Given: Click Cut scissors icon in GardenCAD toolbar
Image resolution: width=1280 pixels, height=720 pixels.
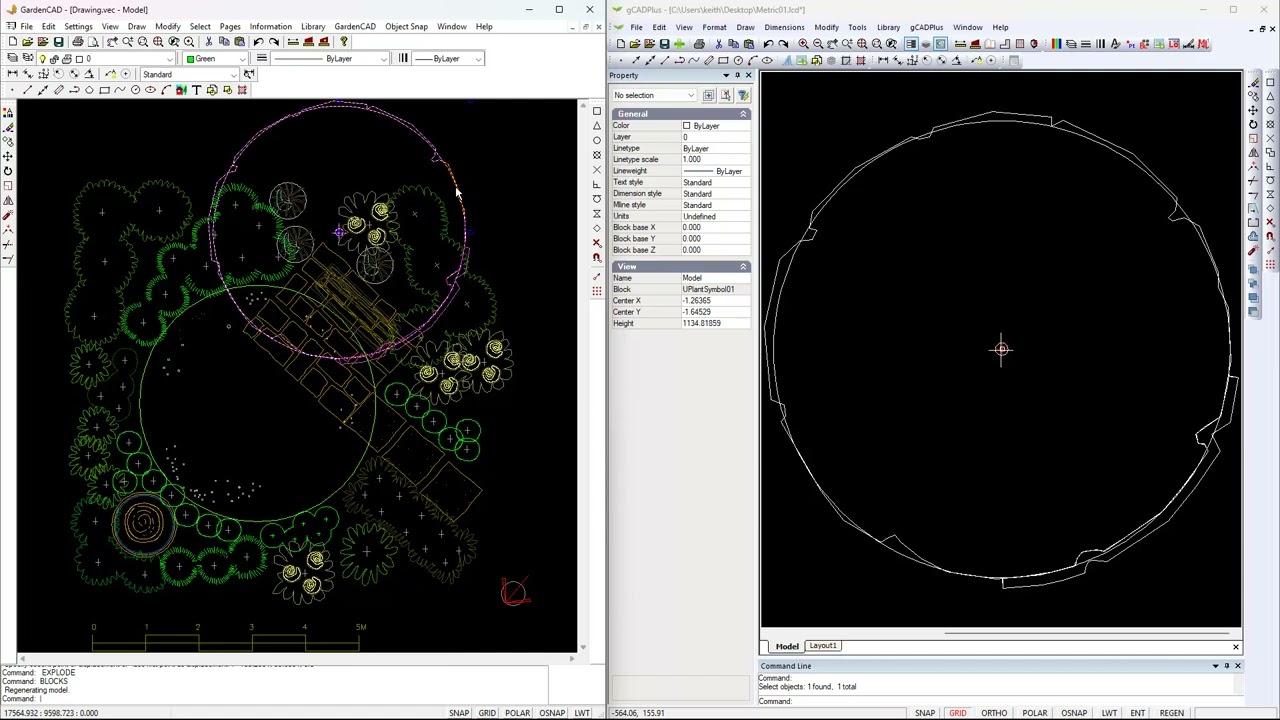Looking at the screenshot, I should 208,42.
